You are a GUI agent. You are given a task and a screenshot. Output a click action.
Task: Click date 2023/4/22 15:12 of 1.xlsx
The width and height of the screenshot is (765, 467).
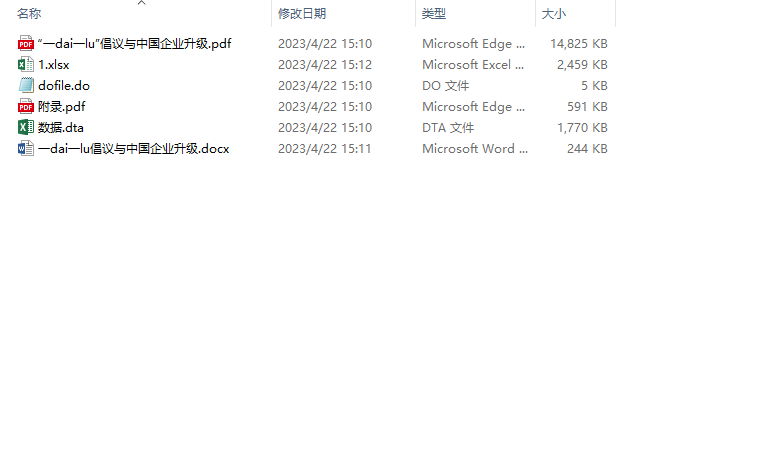click(325, 64)
